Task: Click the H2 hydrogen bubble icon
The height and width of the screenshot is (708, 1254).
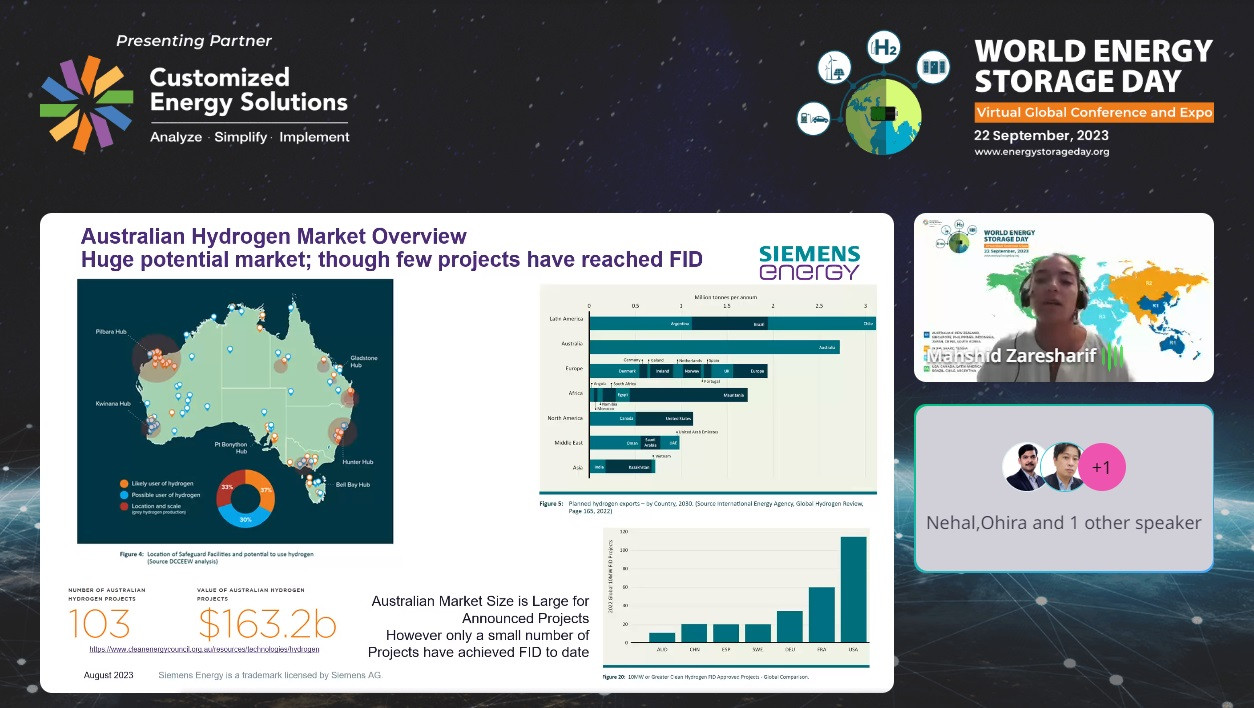Action: pos(884,46)
